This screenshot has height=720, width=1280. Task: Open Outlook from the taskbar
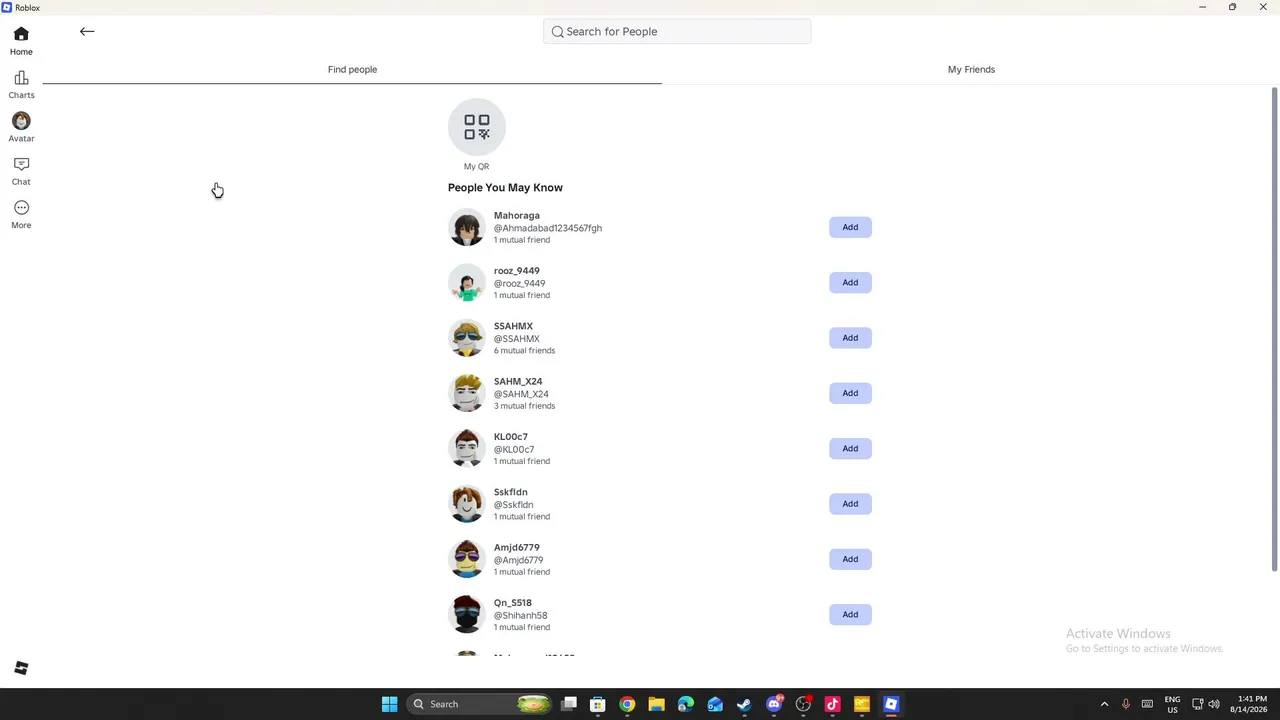[x=715, y=704]
